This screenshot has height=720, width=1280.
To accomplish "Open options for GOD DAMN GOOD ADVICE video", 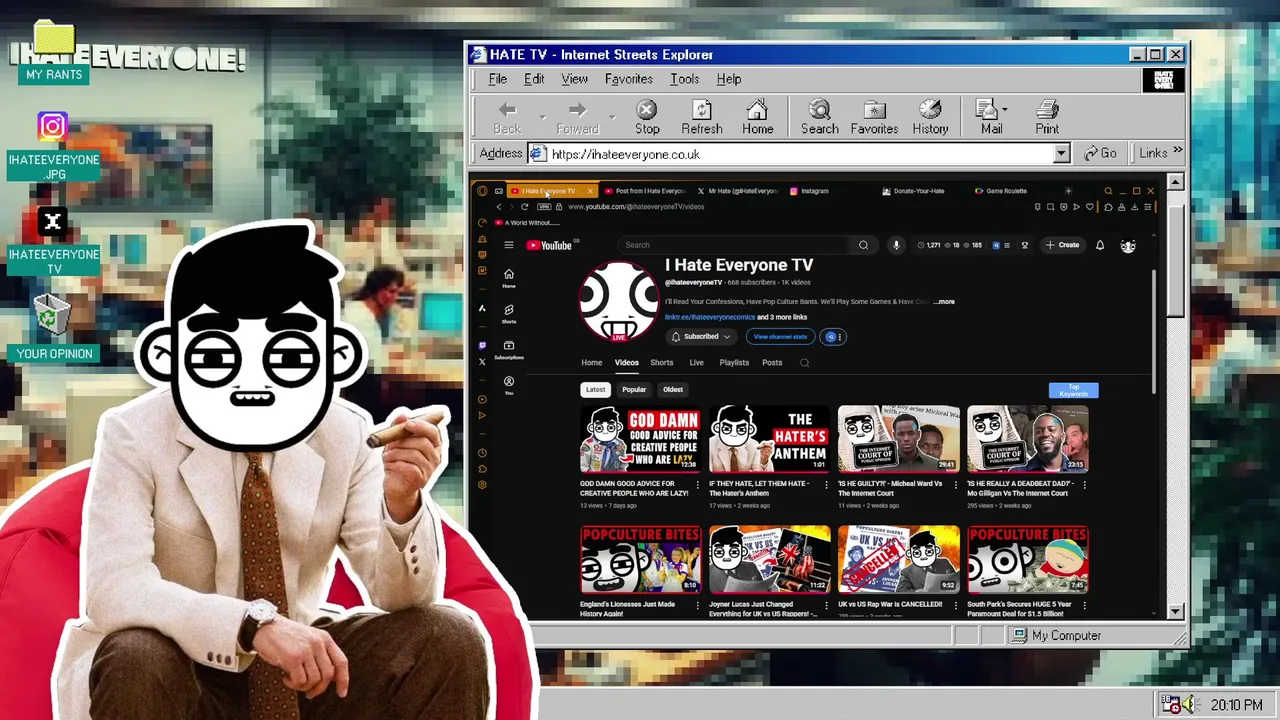I will pyautogui.click(x=696, y=485).
